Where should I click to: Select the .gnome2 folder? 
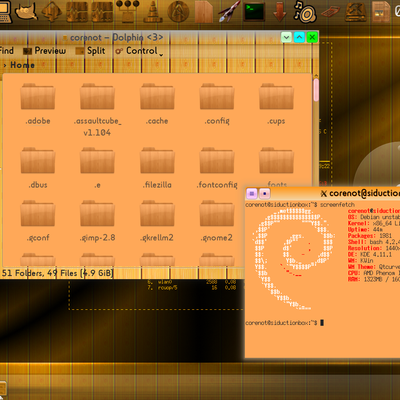217,221
